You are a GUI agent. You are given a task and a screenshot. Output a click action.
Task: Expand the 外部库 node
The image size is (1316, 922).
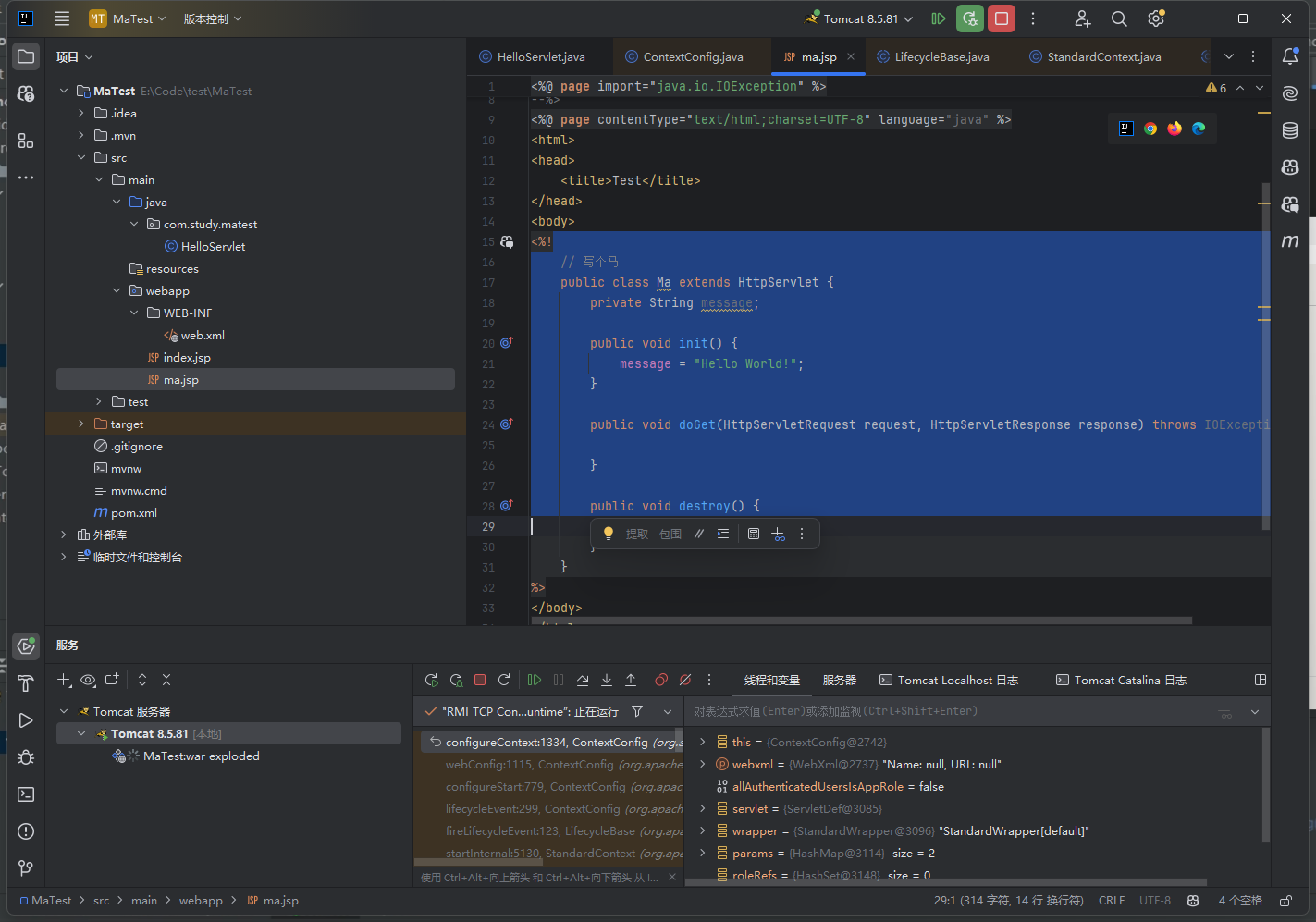pos(64,535)
